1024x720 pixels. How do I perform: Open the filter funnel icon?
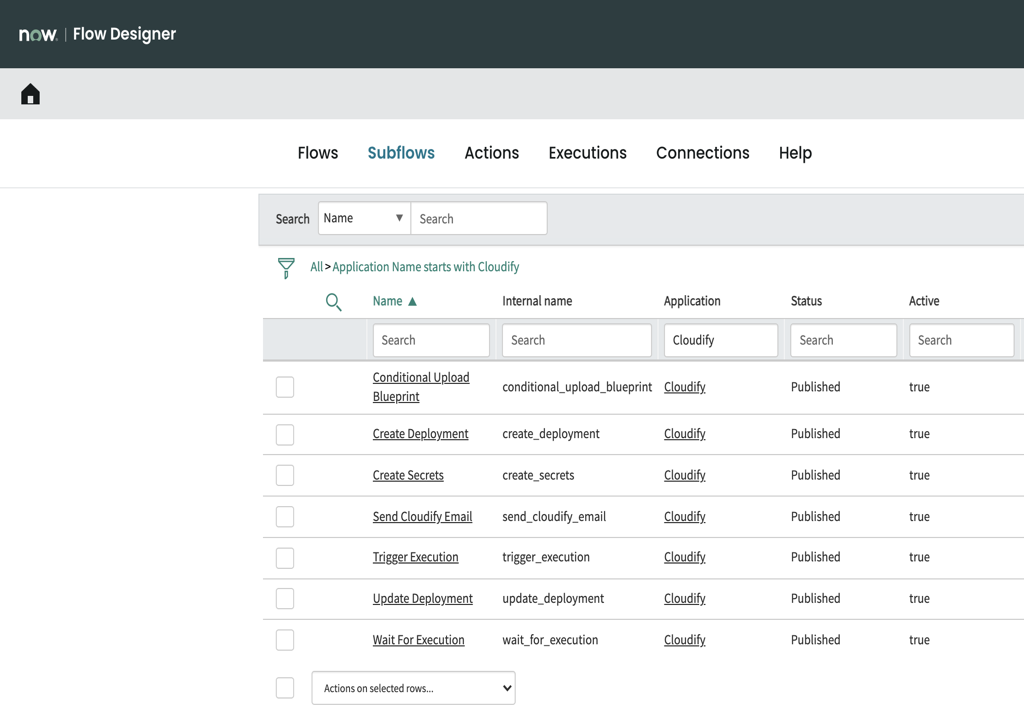click(x=286, y=268)
